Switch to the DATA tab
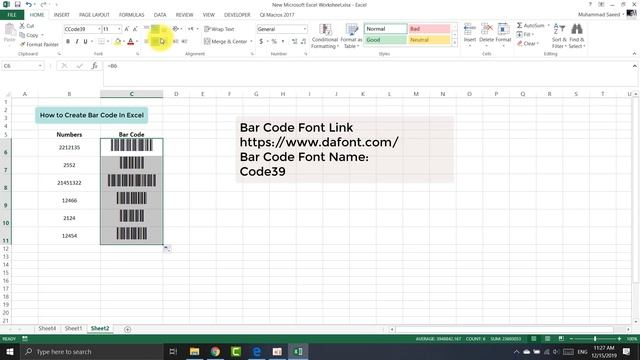 point(160,15)
